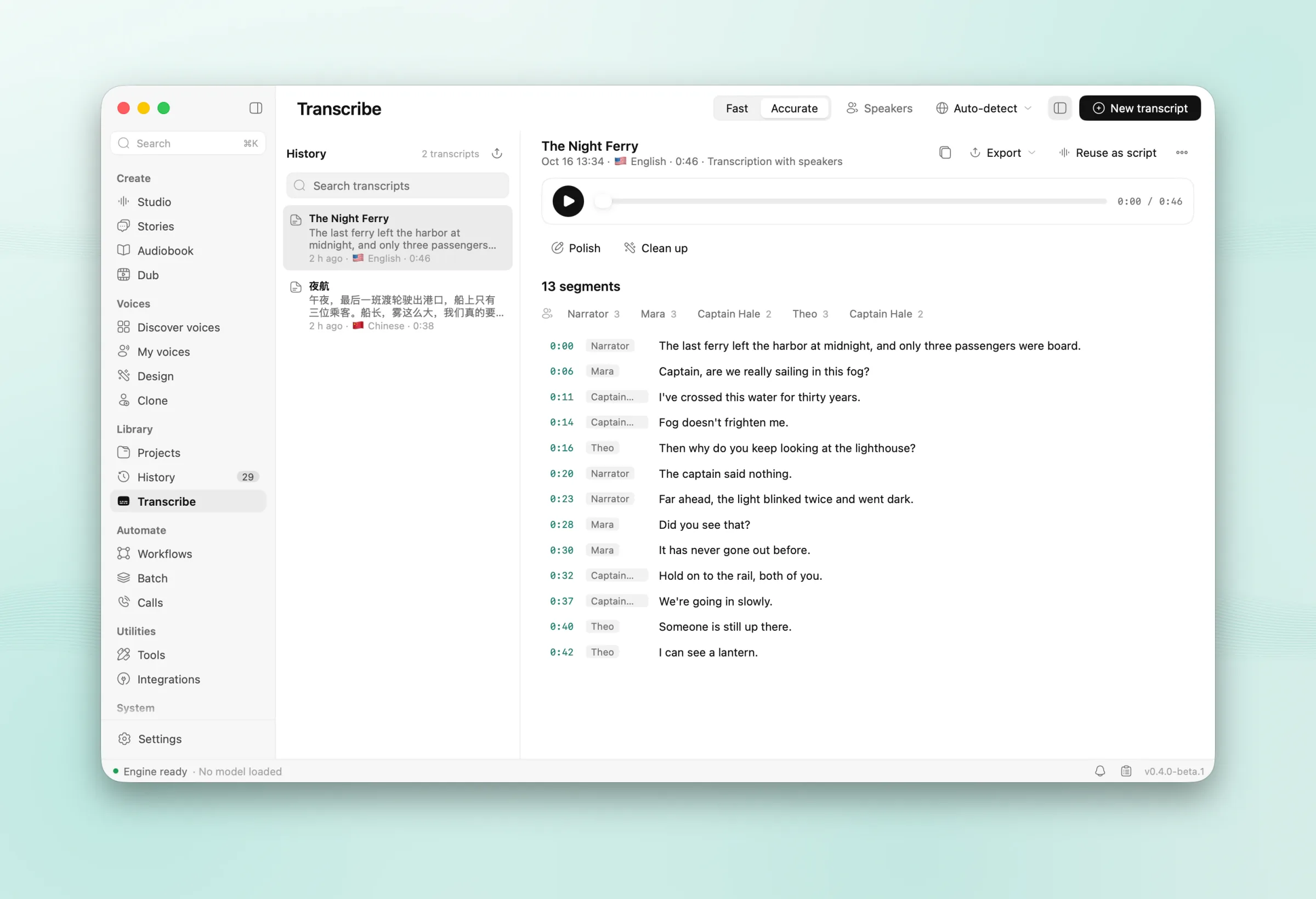
Task: Click the history upload icon
Action: click(497, 154)
